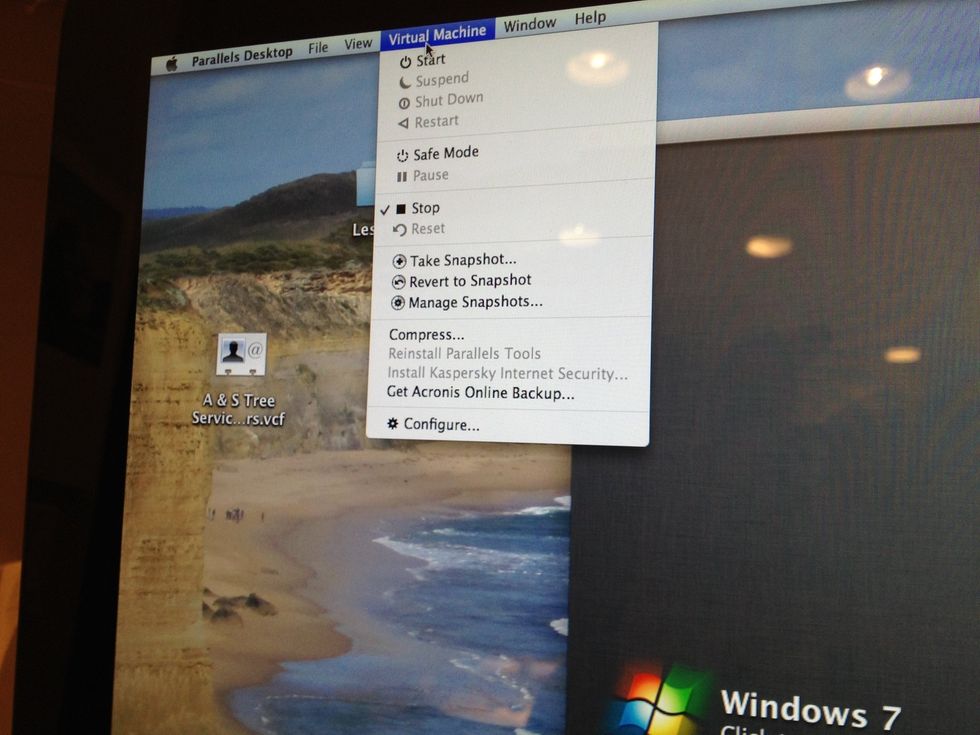Open the Parallels Desktop menu
This screenshot has width=980, height=735.
pyautogui.click(x=242, y=56)
